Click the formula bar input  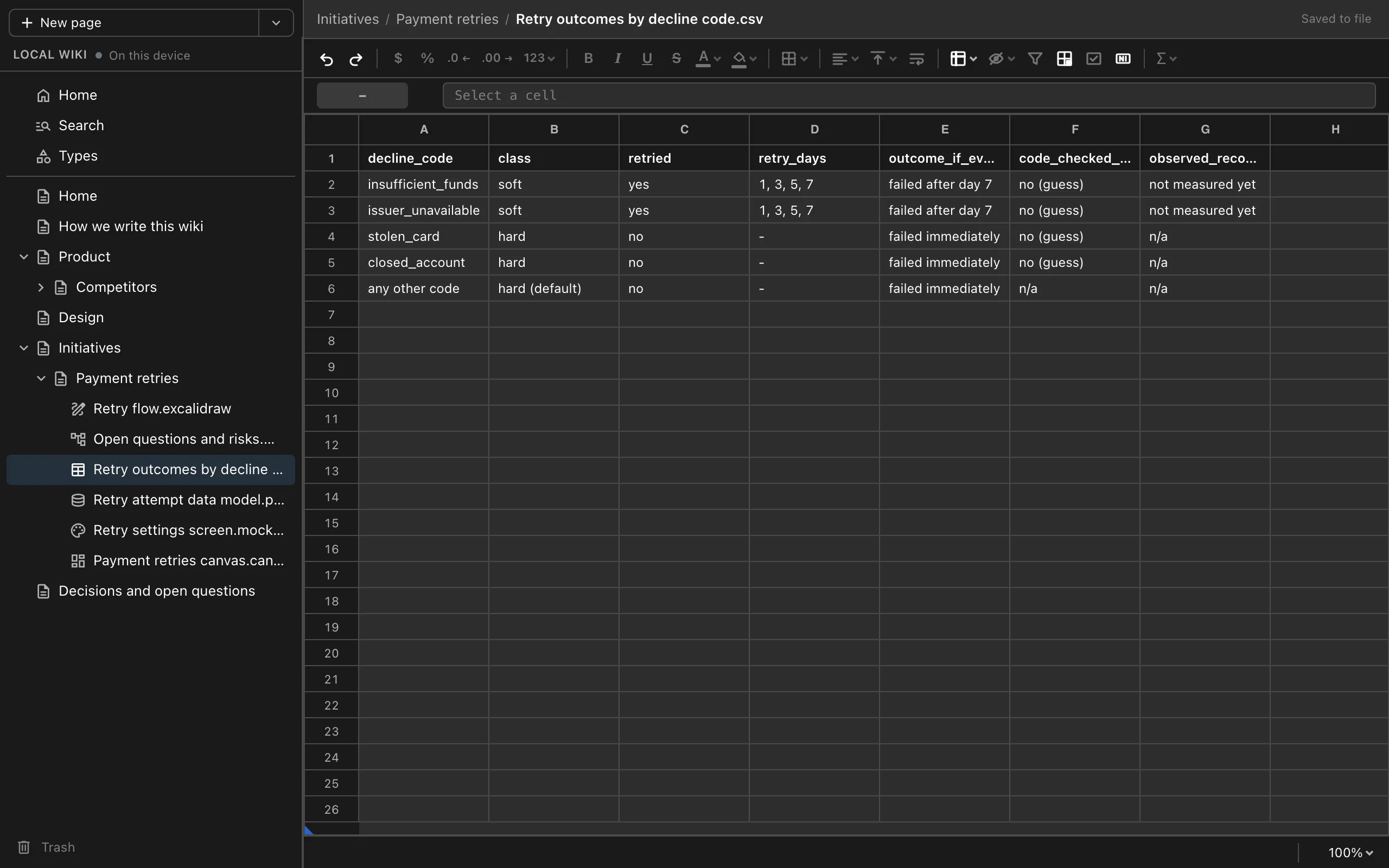[x=909, y=95]
